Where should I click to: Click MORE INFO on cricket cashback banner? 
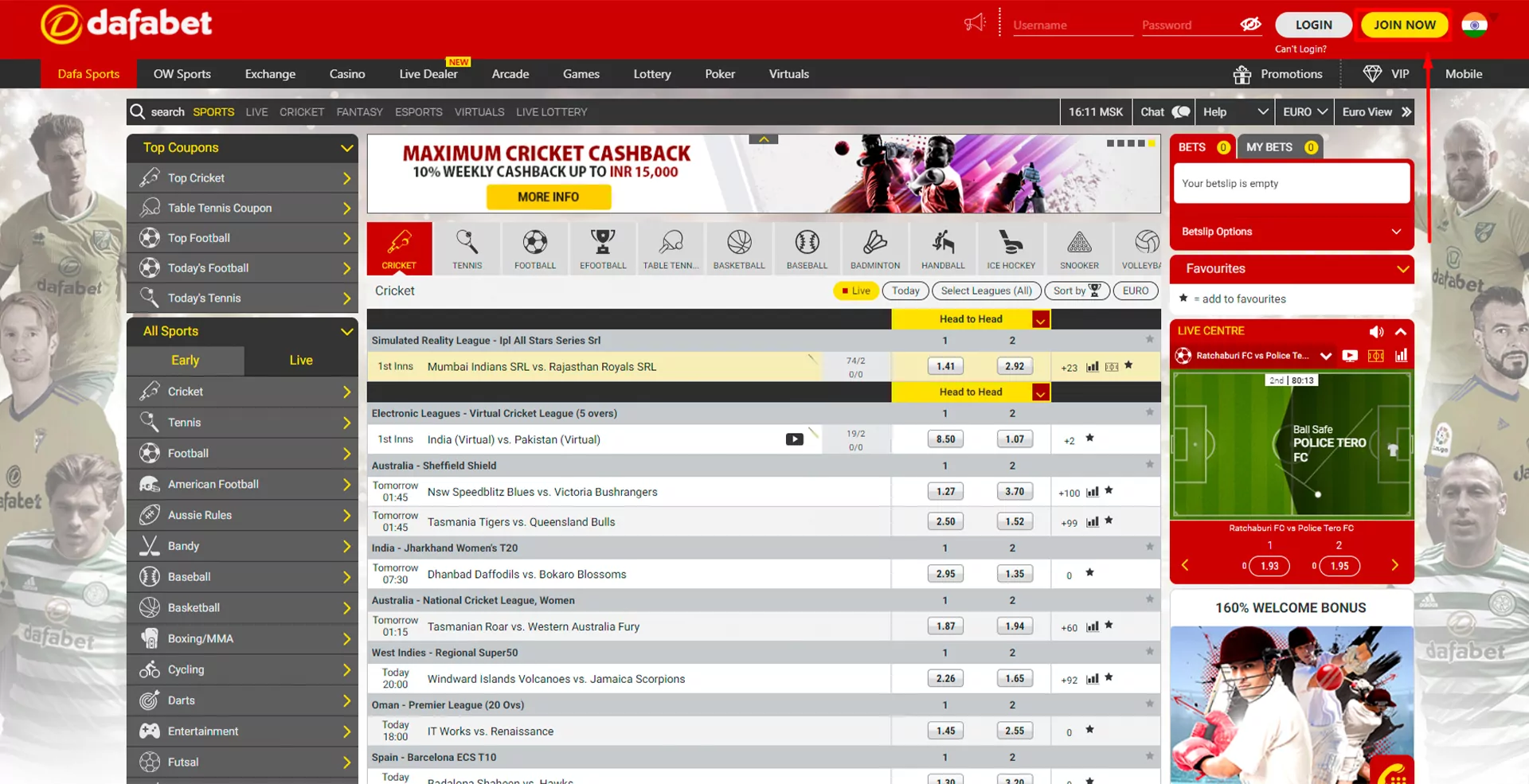pyautogui.click(x=548, y=197)
